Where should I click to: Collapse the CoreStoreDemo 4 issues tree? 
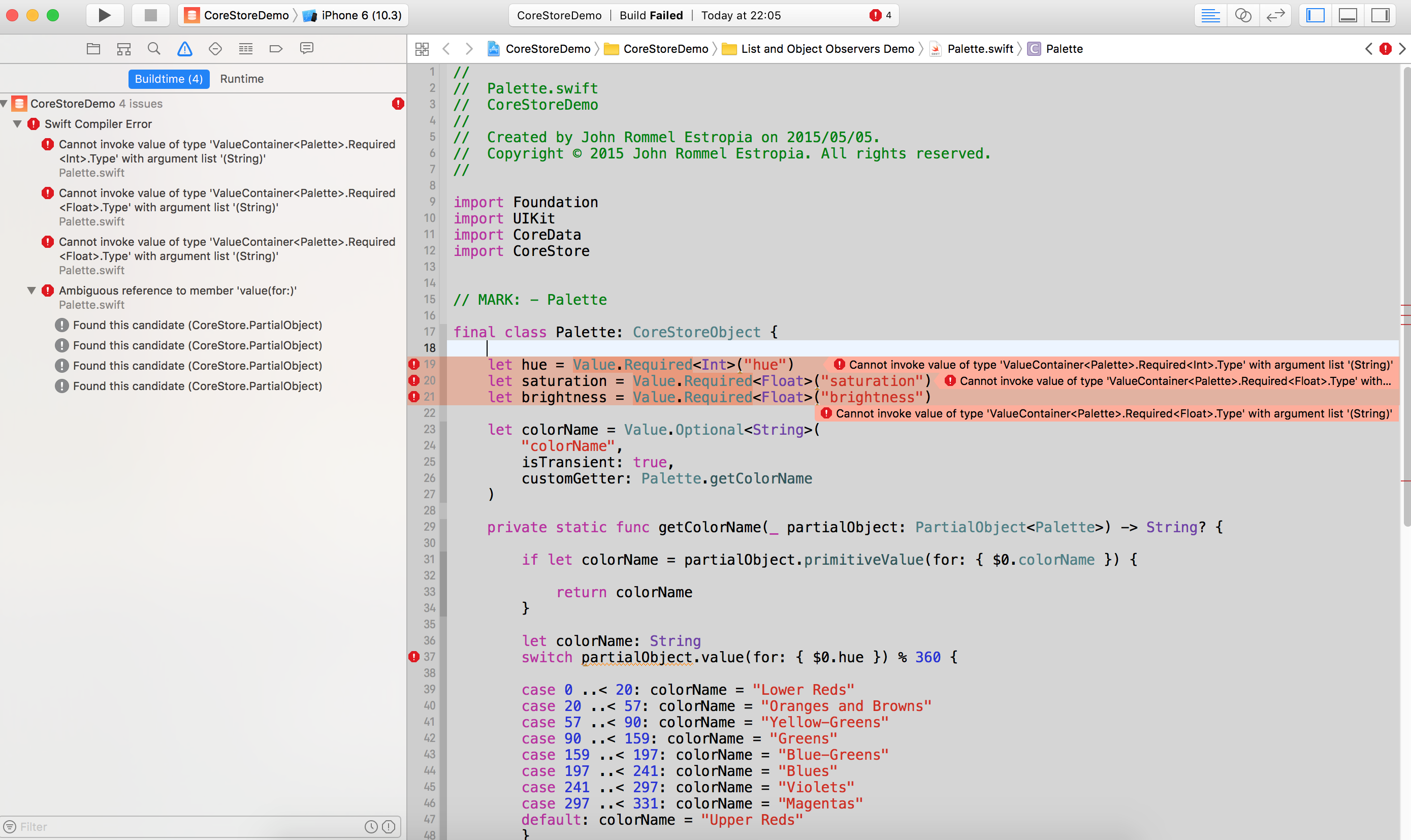tap(4, 104)
